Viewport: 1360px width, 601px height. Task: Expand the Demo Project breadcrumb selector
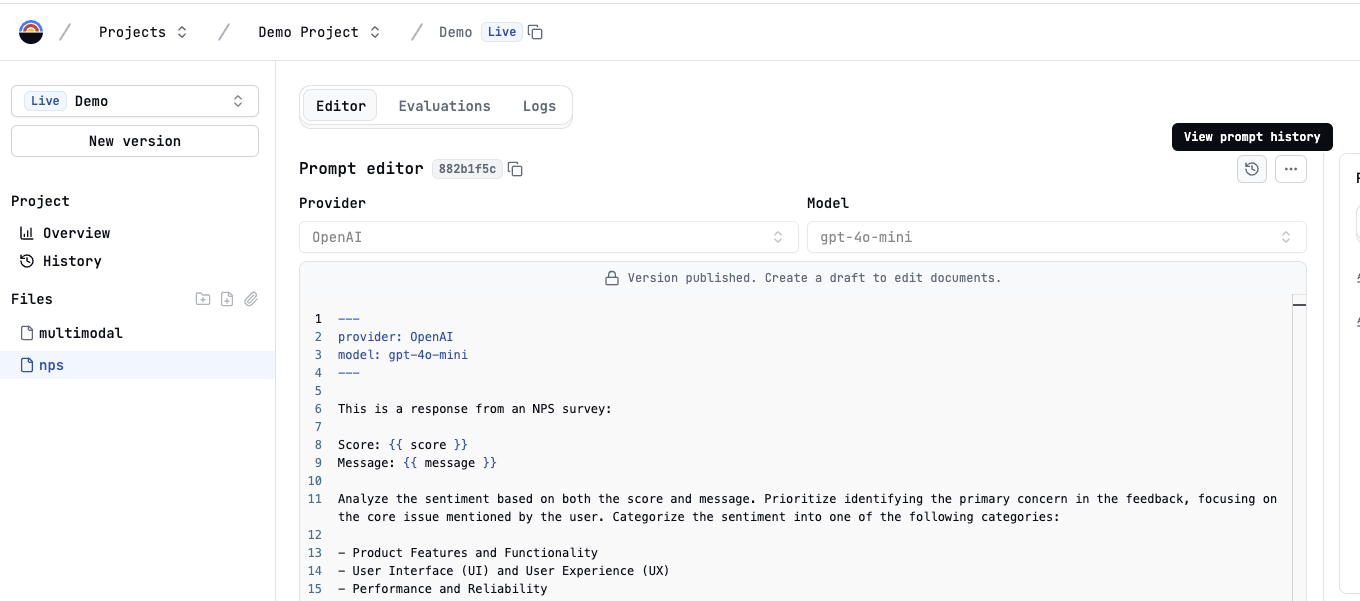click(319, 32)
